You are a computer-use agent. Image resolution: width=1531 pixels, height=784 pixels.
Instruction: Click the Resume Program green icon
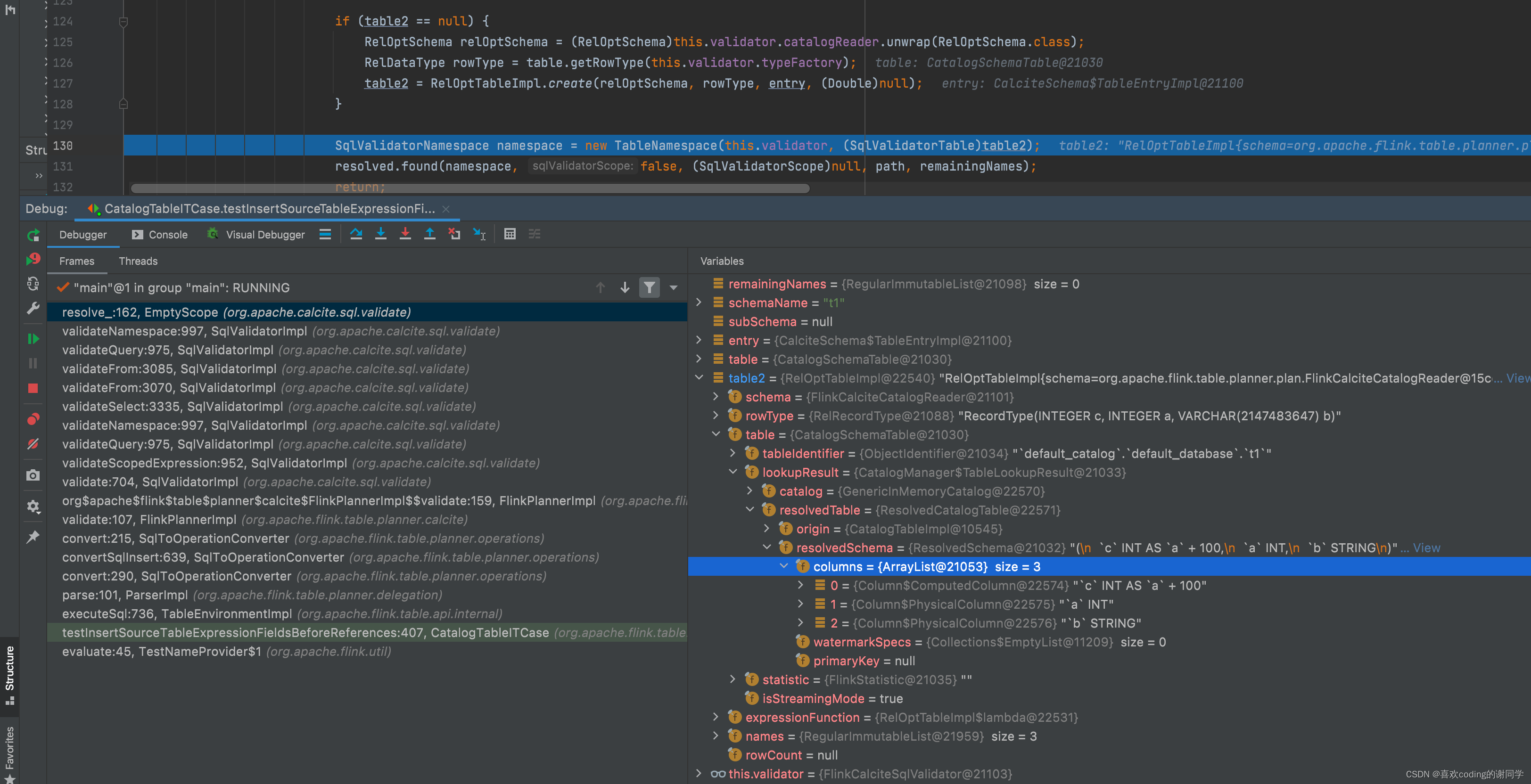[x=33, y=339]
